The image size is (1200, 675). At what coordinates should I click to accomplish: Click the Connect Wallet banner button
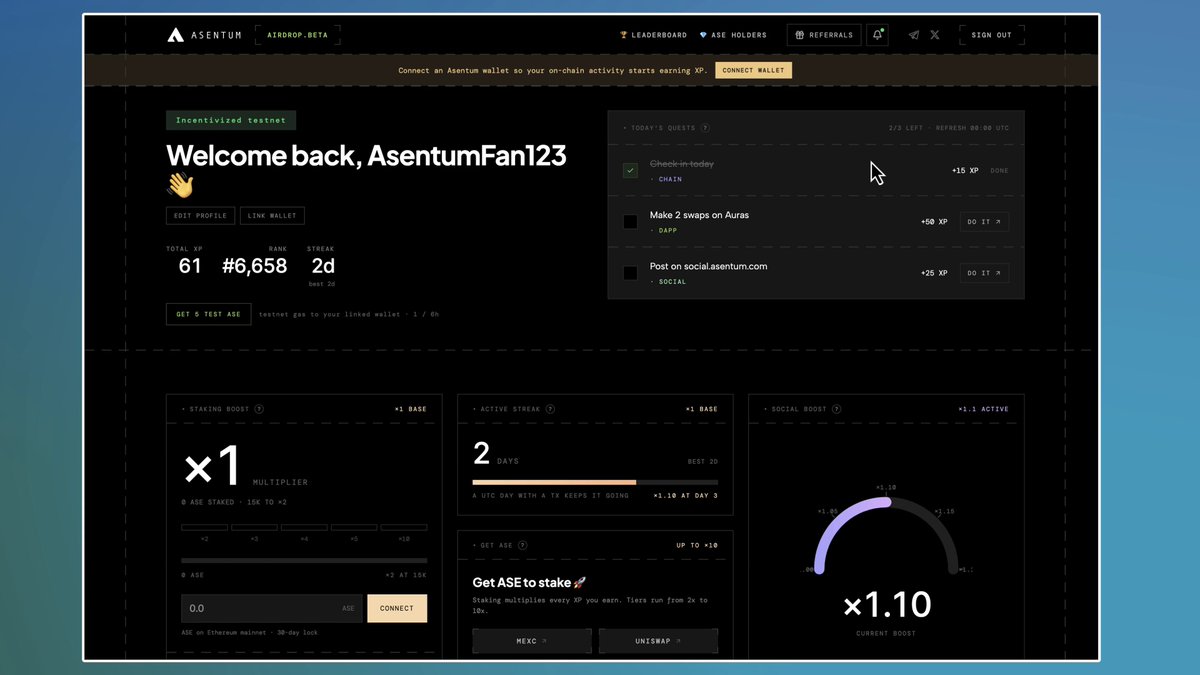click(753, 70)
